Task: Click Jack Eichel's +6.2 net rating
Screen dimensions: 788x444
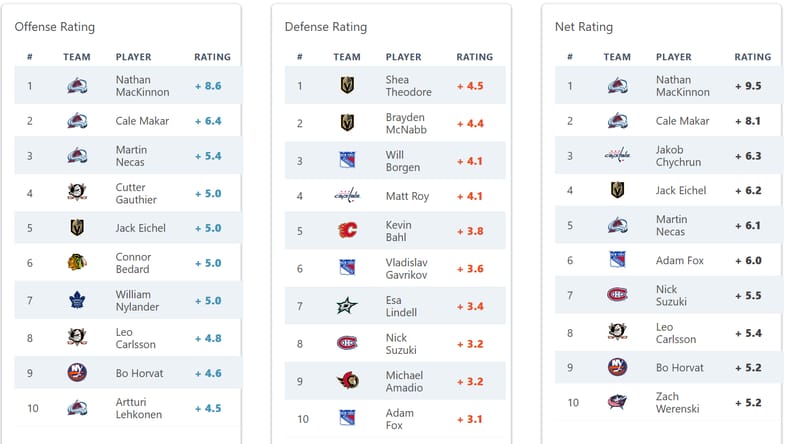Action: point(748,190)
